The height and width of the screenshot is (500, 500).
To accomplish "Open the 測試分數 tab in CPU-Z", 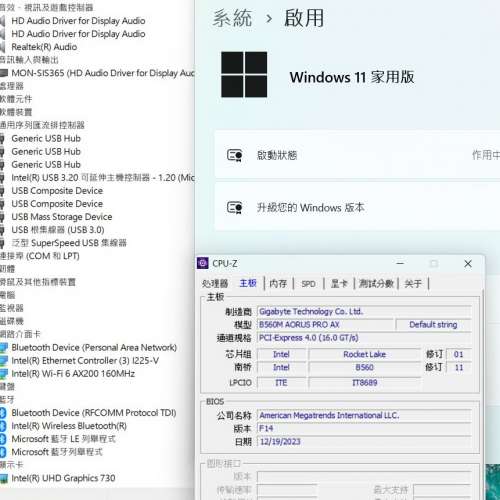I will 376,284.
